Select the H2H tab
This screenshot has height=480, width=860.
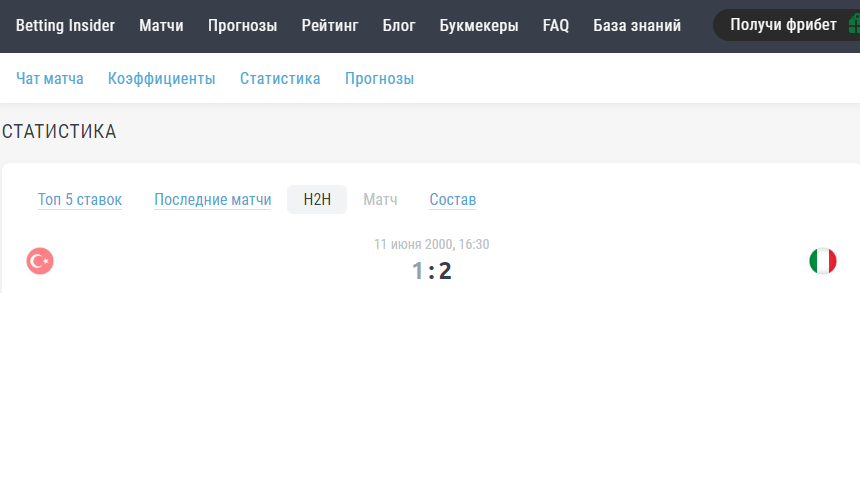[x=317, y=200]
